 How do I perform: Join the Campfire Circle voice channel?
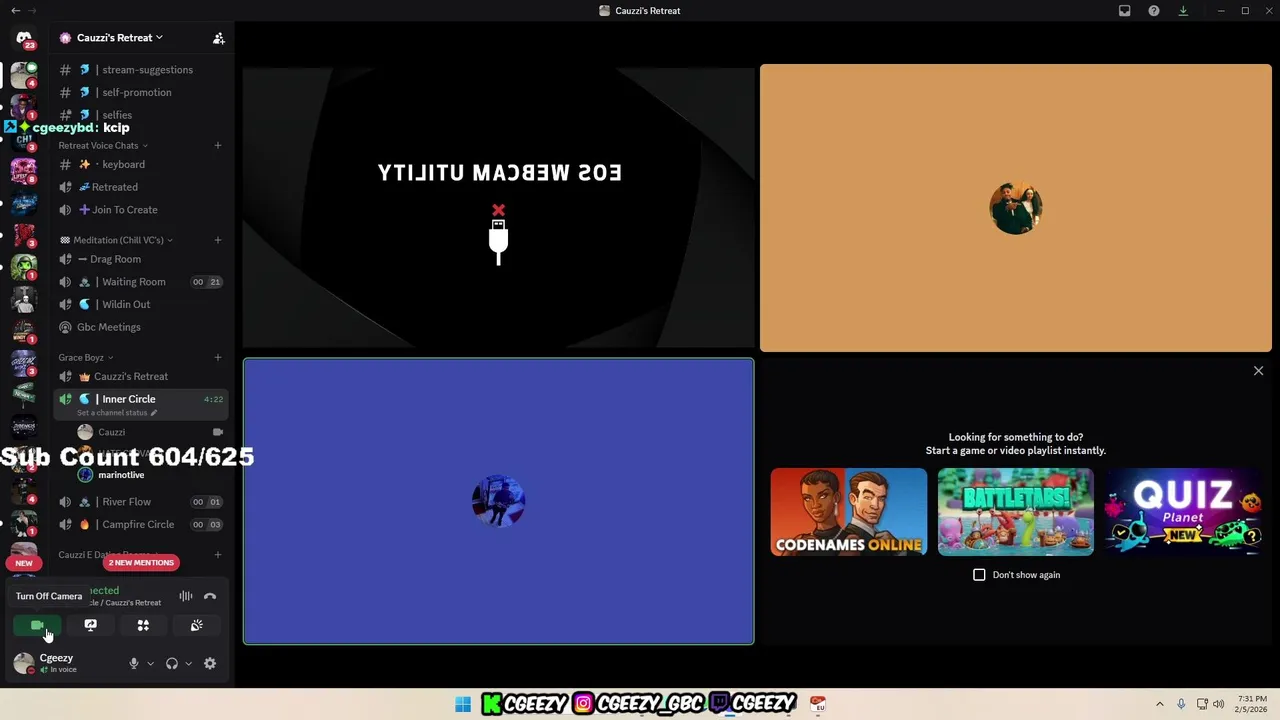(x=140, y=524)
